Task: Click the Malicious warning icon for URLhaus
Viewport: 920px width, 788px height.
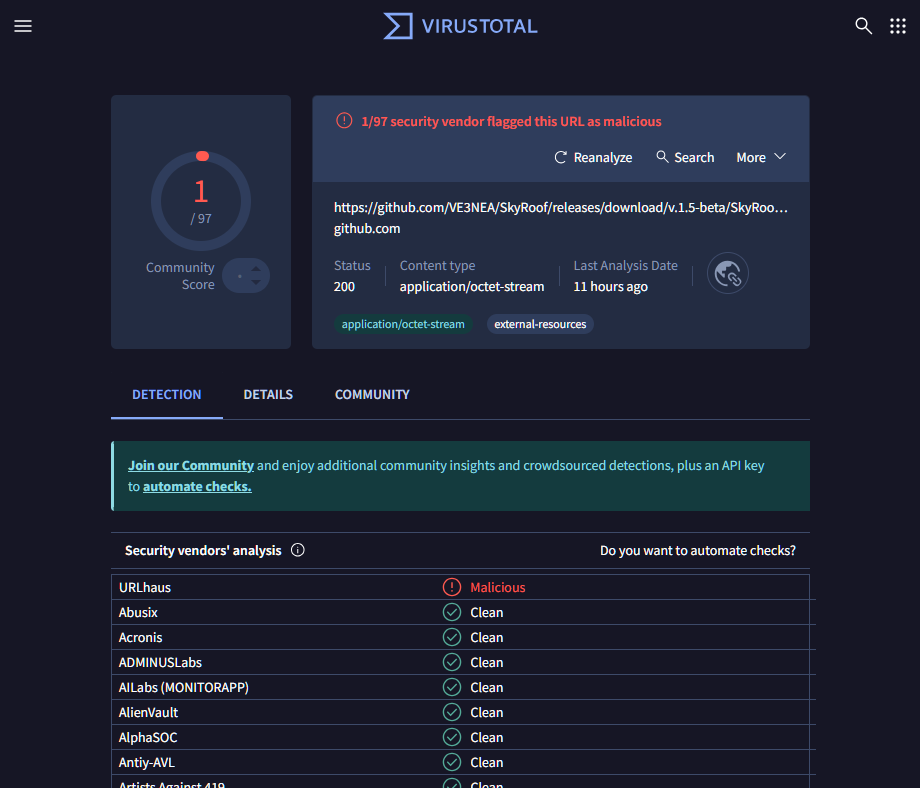Action: click(452, 587)
